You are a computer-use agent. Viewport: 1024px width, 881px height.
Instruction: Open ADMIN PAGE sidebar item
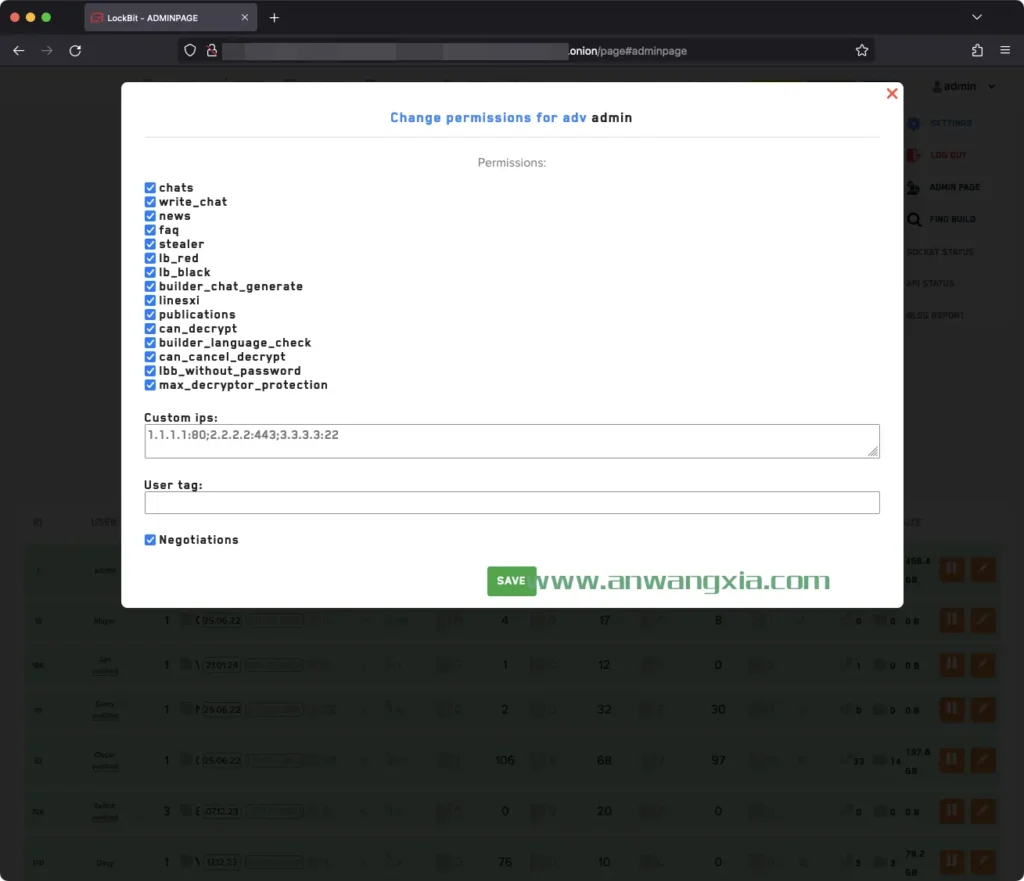[954, 187]
